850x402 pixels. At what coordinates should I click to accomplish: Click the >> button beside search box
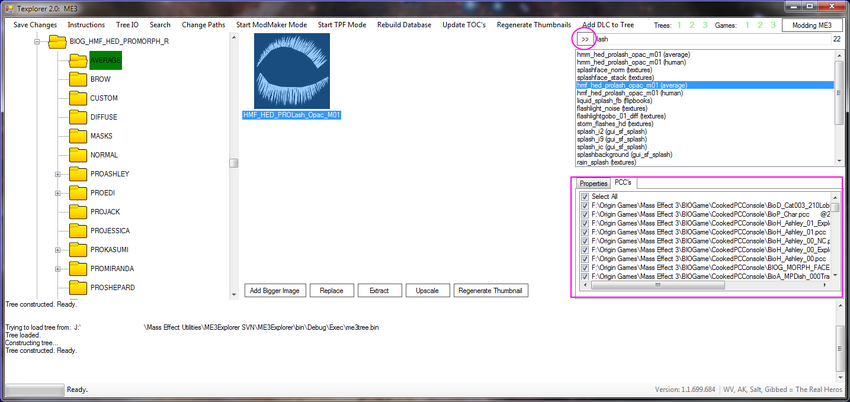coord(584,40)
